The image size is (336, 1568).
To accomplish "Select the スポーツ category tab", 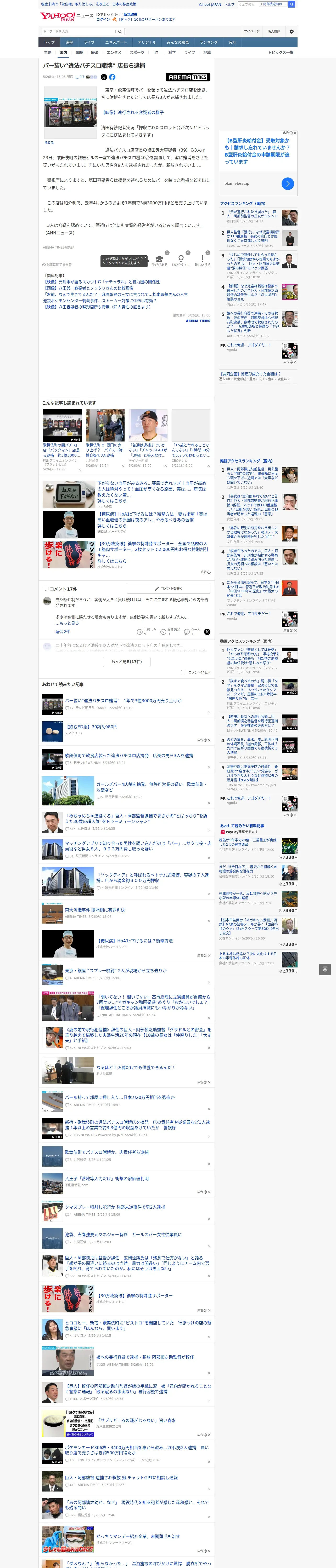I will click(x=137, y=52).
